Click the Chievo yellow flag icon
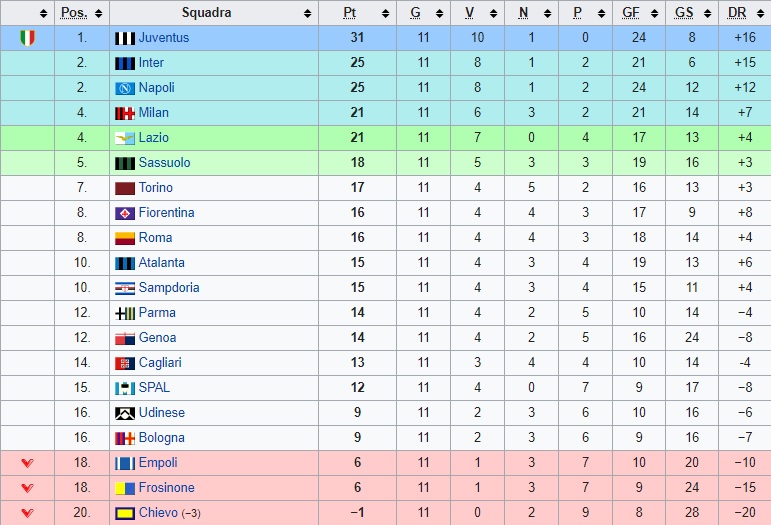 [125, 514]
